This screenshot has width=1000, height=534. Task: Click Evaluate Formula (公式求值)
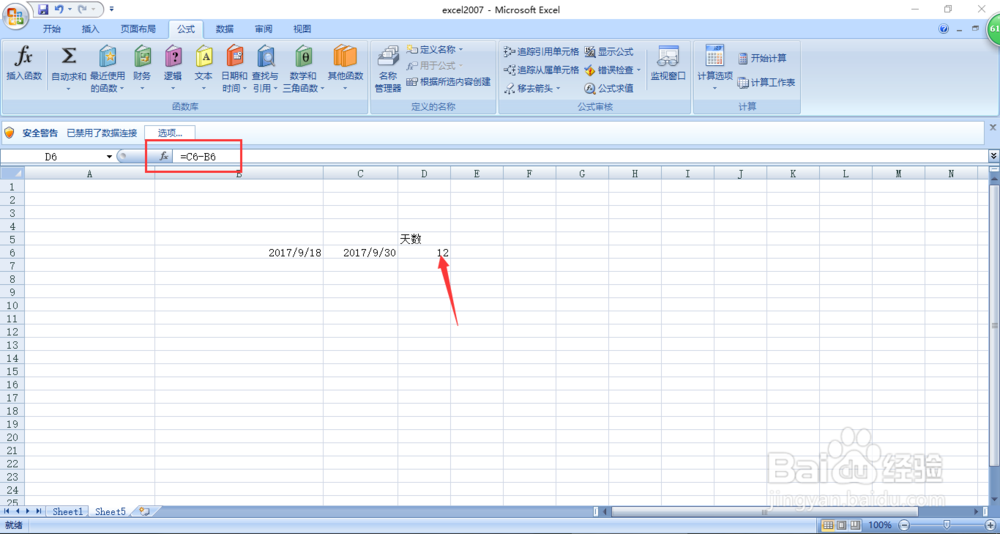(x=608, y=88)
